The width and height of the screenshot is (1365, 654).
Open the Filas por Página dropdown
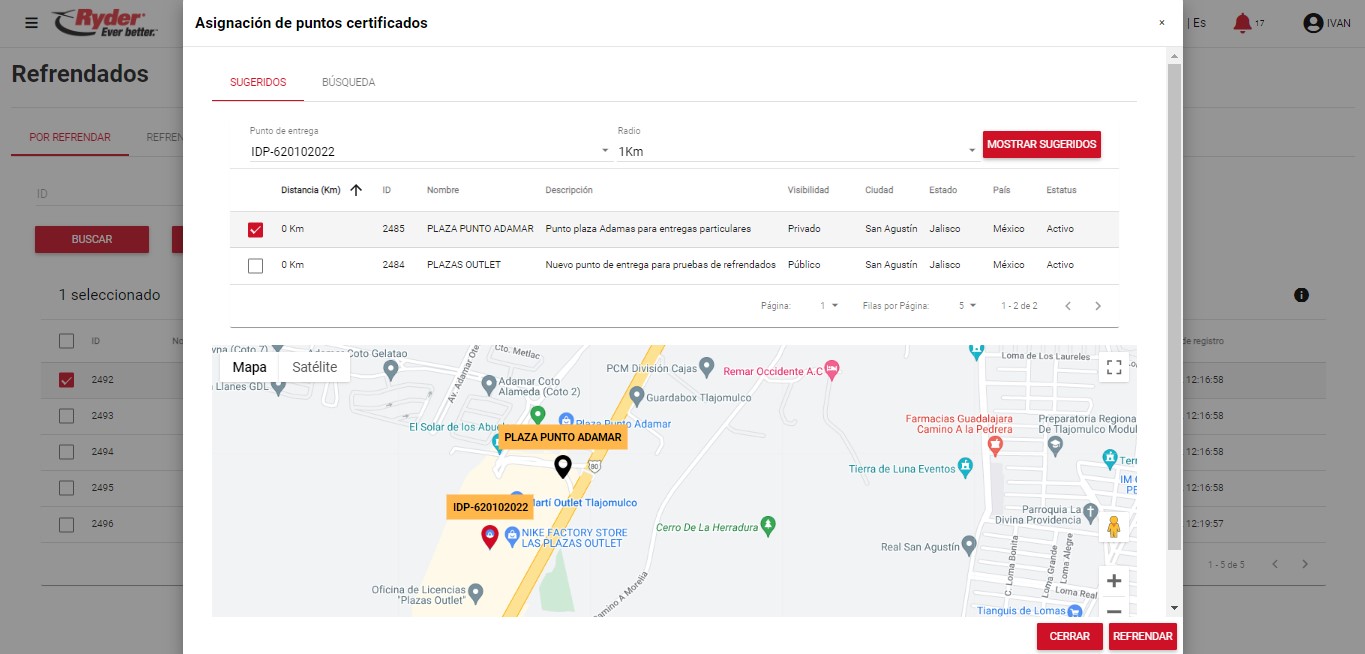click(967, 306)
